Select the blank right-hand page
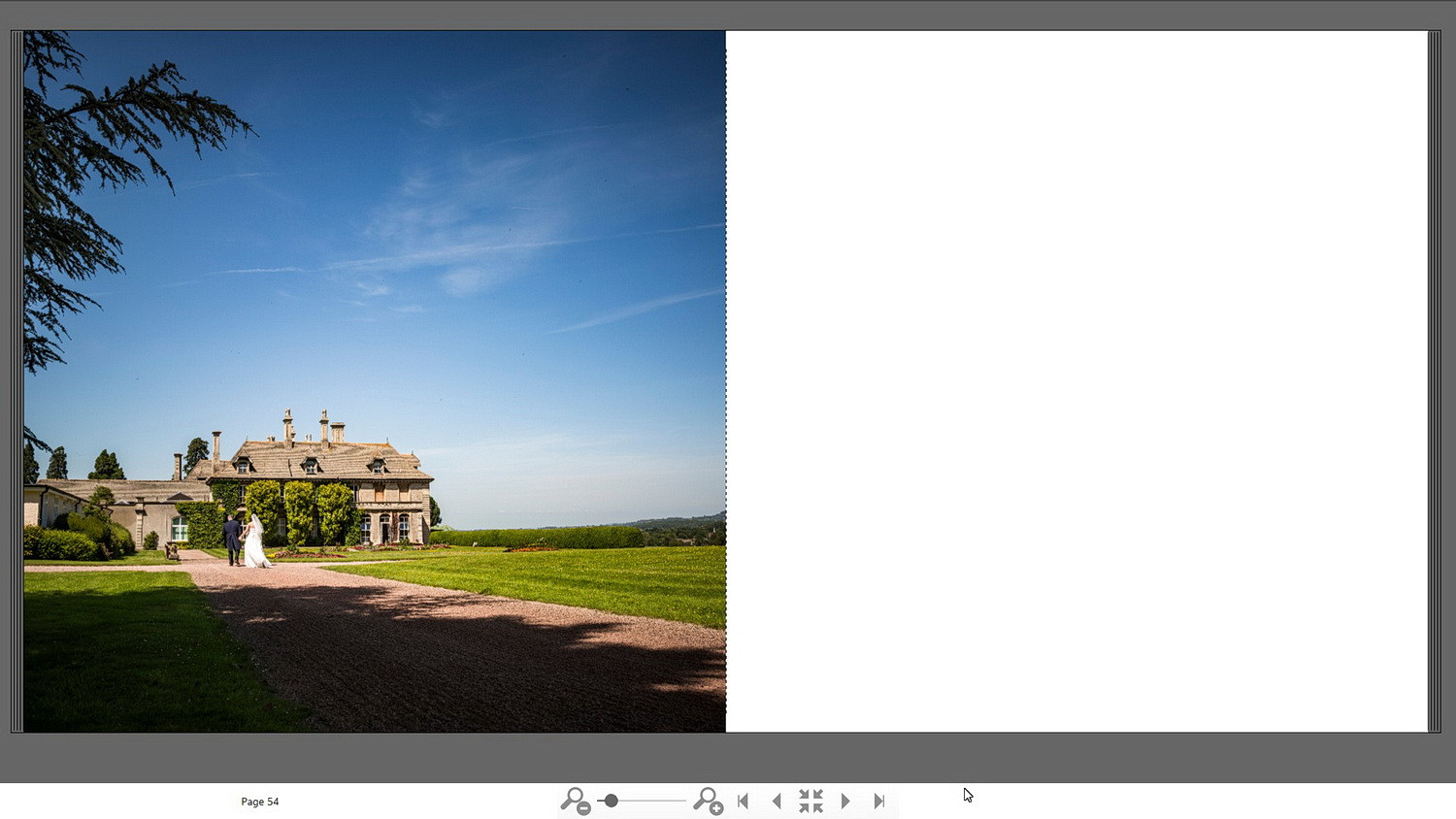The image size is (1456, 819). coord(1075,380)
